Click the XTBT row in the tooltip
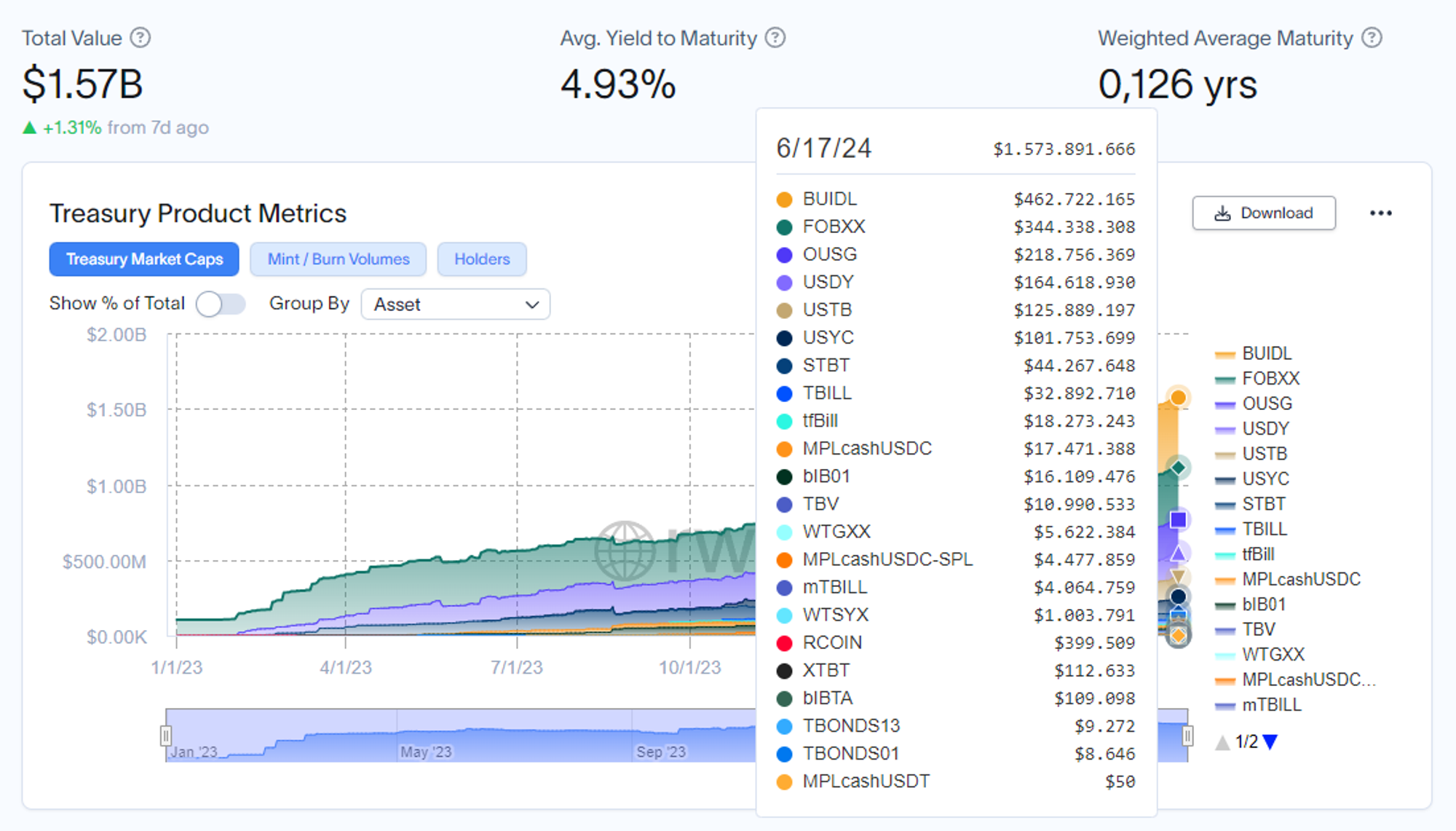The height and width of the screenshot is (831, 1456). tap(956, 670)
